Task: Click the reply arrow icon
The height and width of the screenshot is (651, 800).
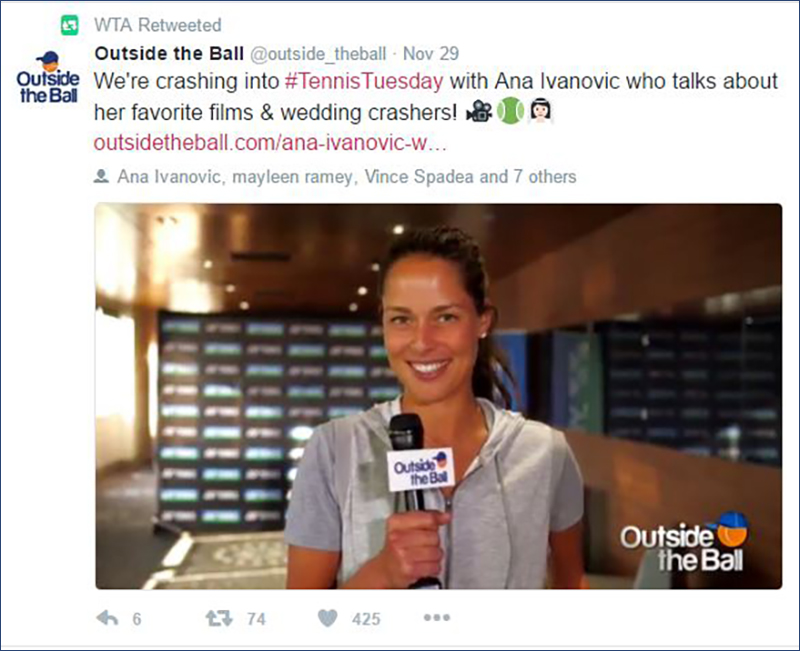Action: click(x=107, y=618)
